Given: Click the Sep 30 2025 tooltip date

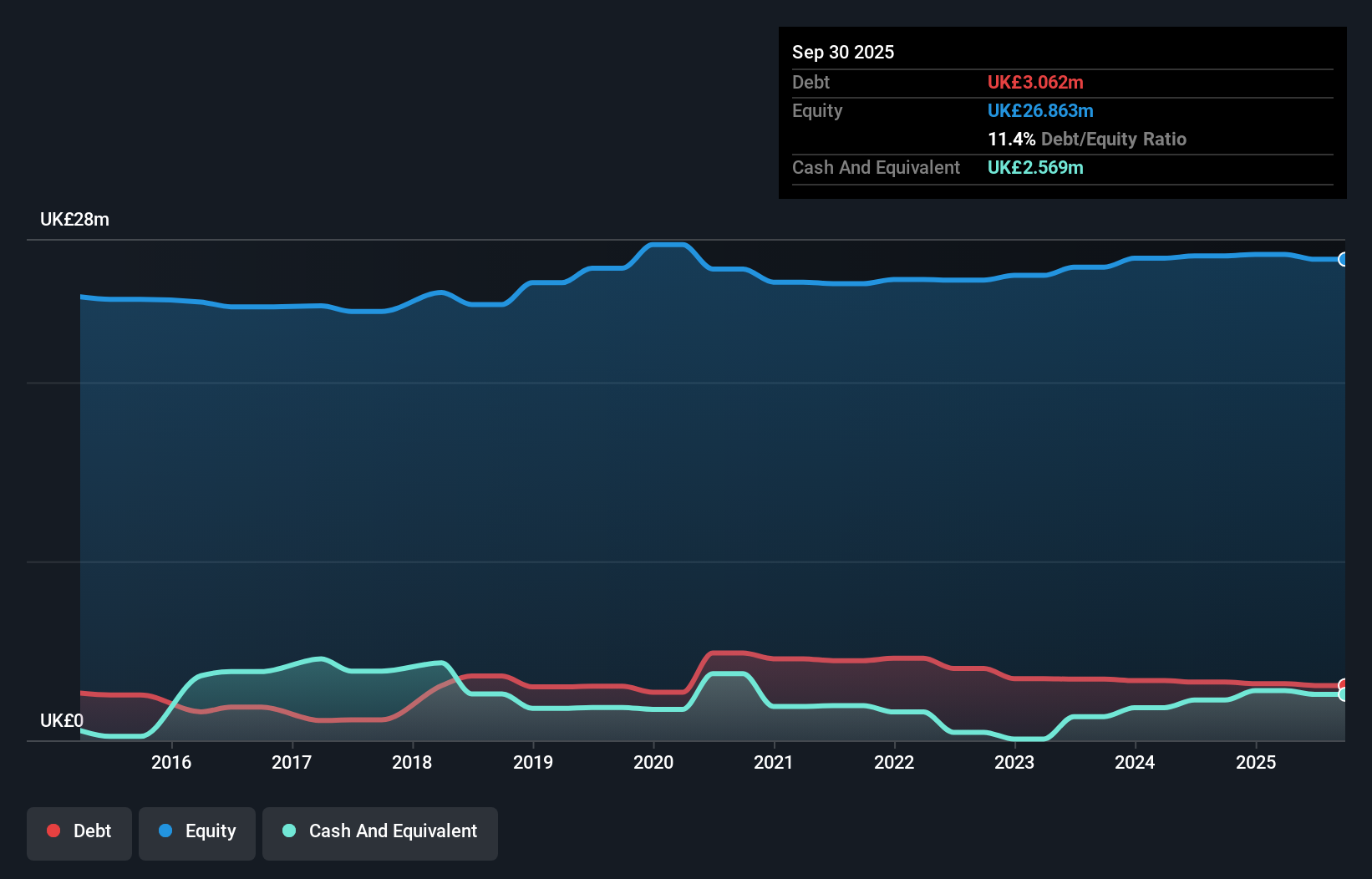Looking at the screenshot, I should [x=843, y=52].
